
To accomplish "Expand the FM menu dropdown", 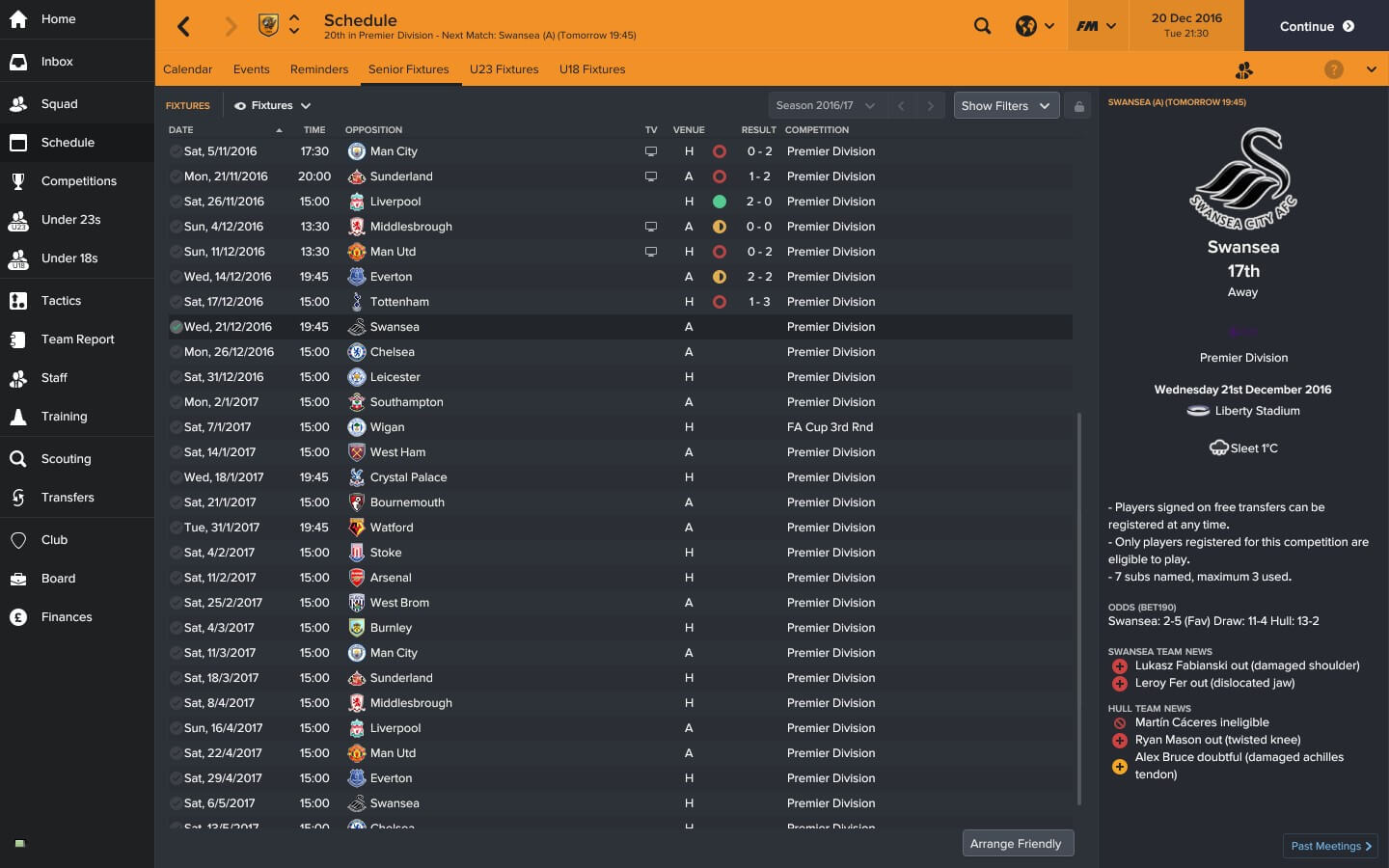I will pos(1097,26).
